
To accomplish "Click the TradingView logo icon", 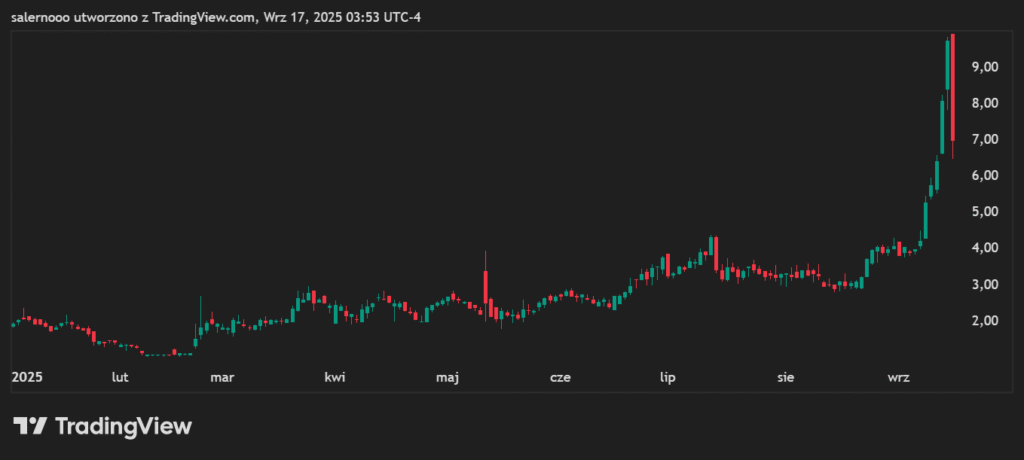I will coord(29,426).
